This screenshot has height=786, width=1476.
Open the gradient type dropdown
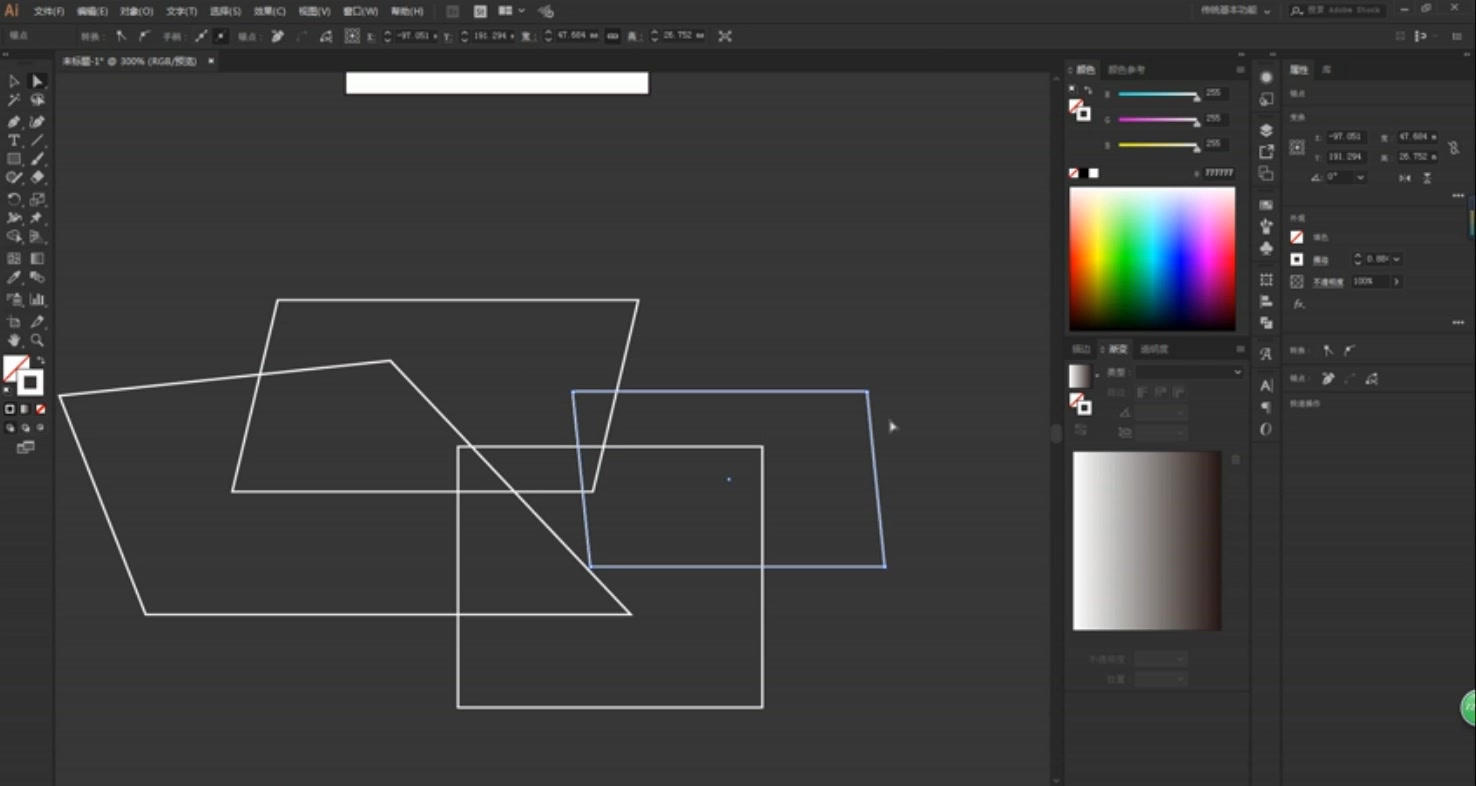click(1189, 372)
